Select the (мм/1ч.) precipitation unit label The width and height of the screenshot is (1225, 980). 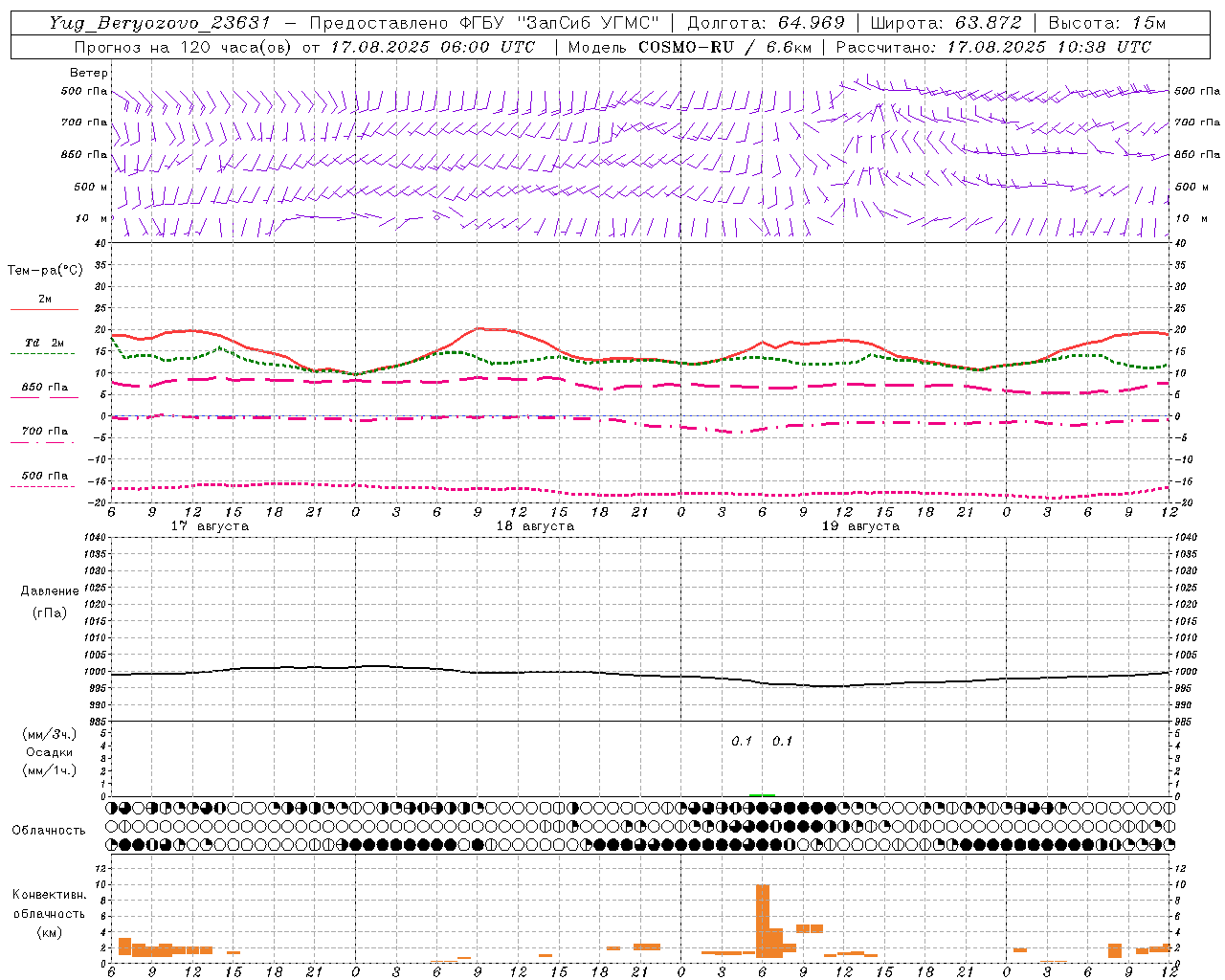(51, 770)
